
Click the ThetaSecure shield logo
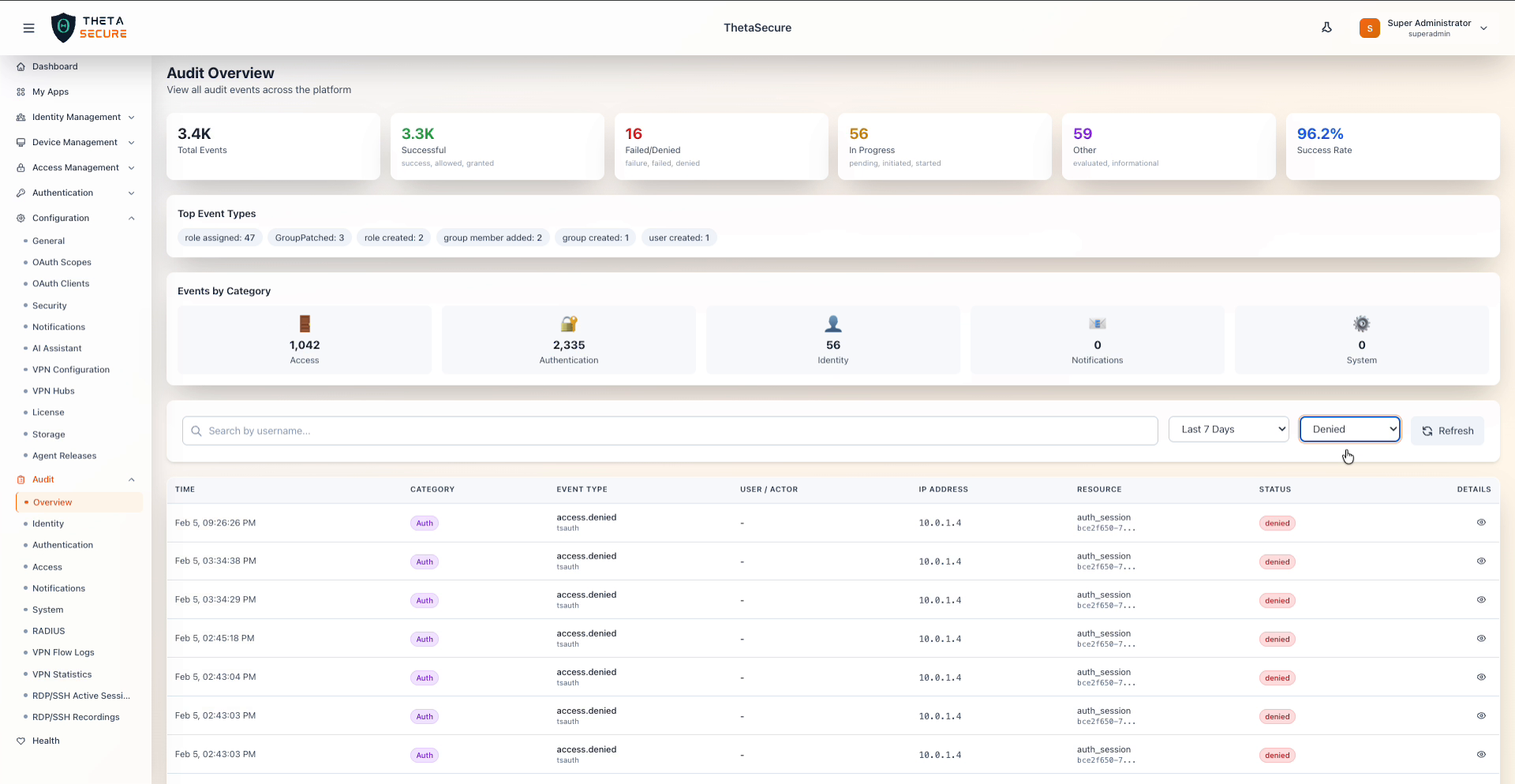pos(63,28)
